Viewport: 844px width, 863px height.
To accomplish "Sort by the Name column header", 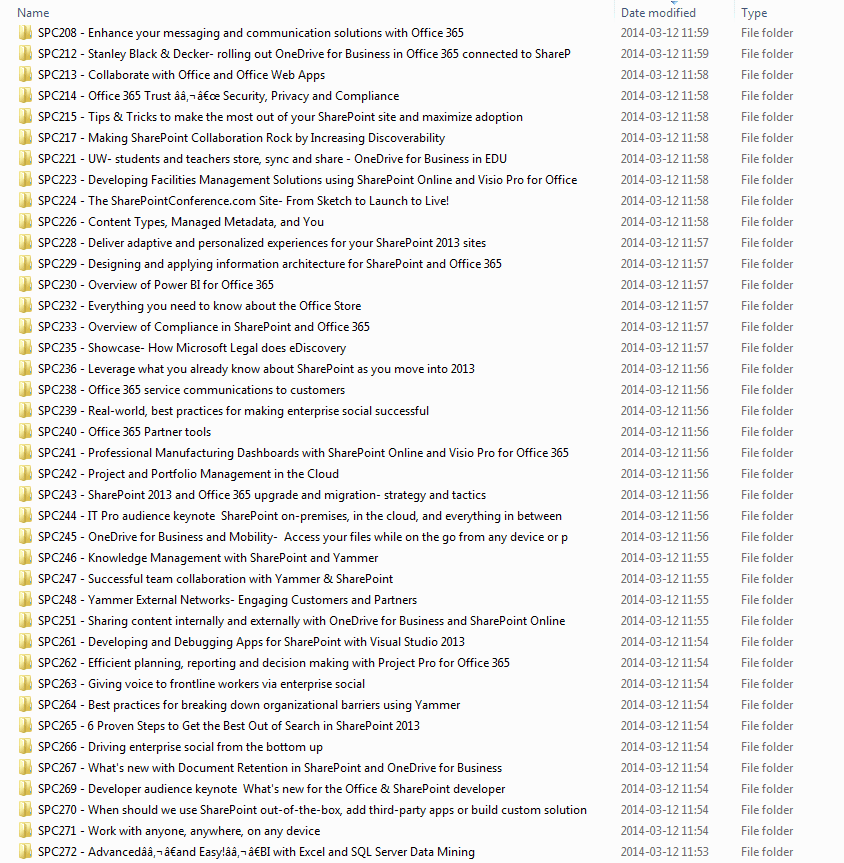I will 33,13.
